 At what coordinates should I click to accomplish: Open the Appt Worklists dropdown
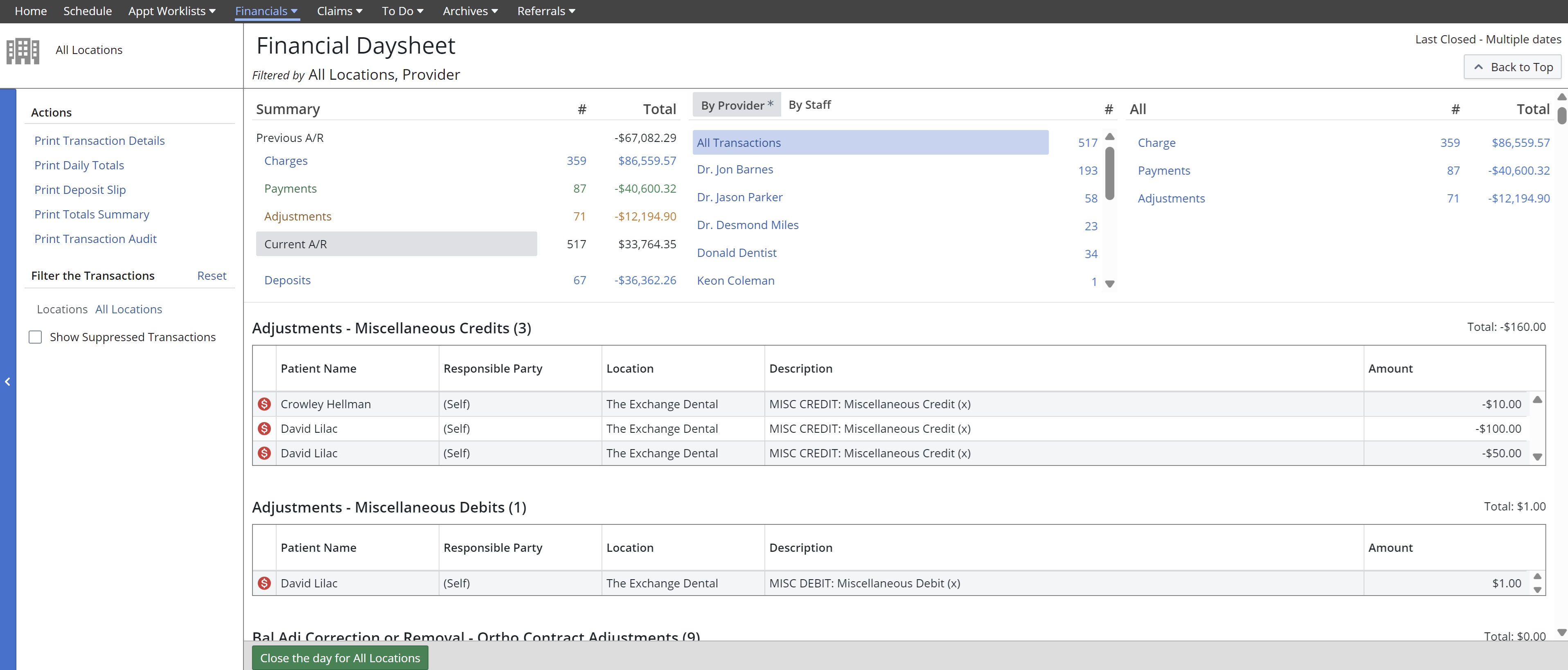[x=171, y=11]
